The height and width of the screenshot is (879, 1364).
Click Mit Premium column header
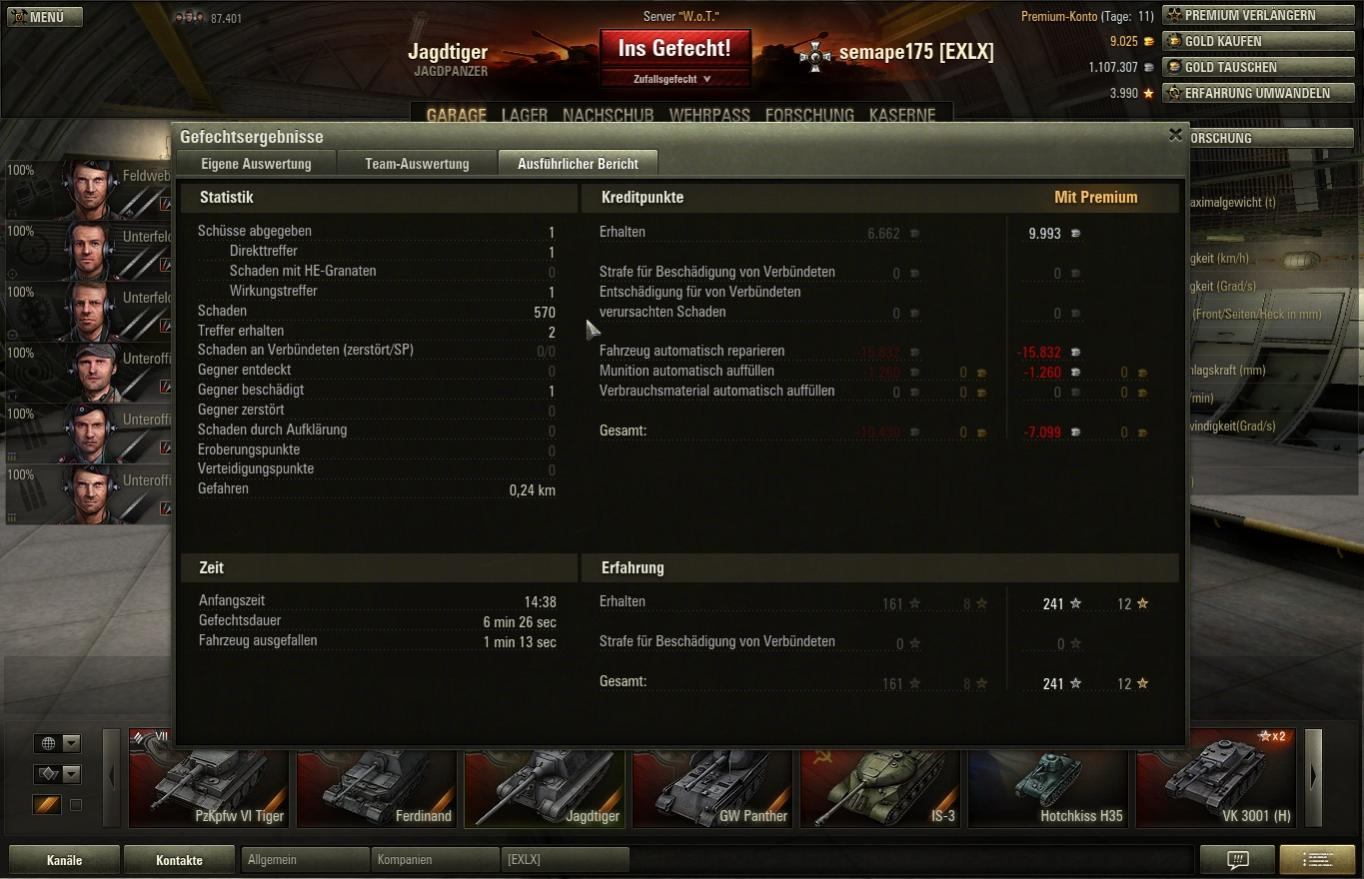(1096, 197)
